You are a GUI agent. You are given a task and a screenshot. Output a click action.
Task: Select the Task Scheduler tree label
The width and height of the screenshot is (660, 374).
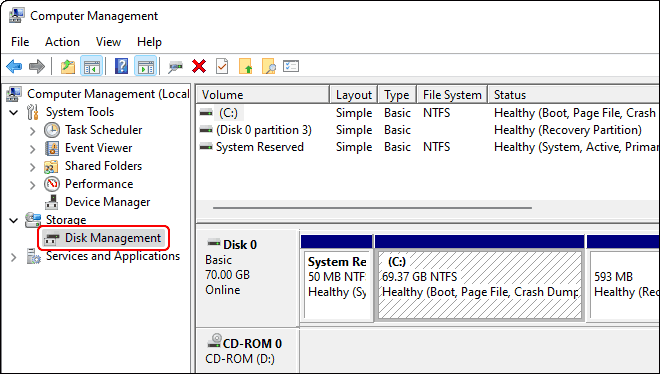point(104,130)
